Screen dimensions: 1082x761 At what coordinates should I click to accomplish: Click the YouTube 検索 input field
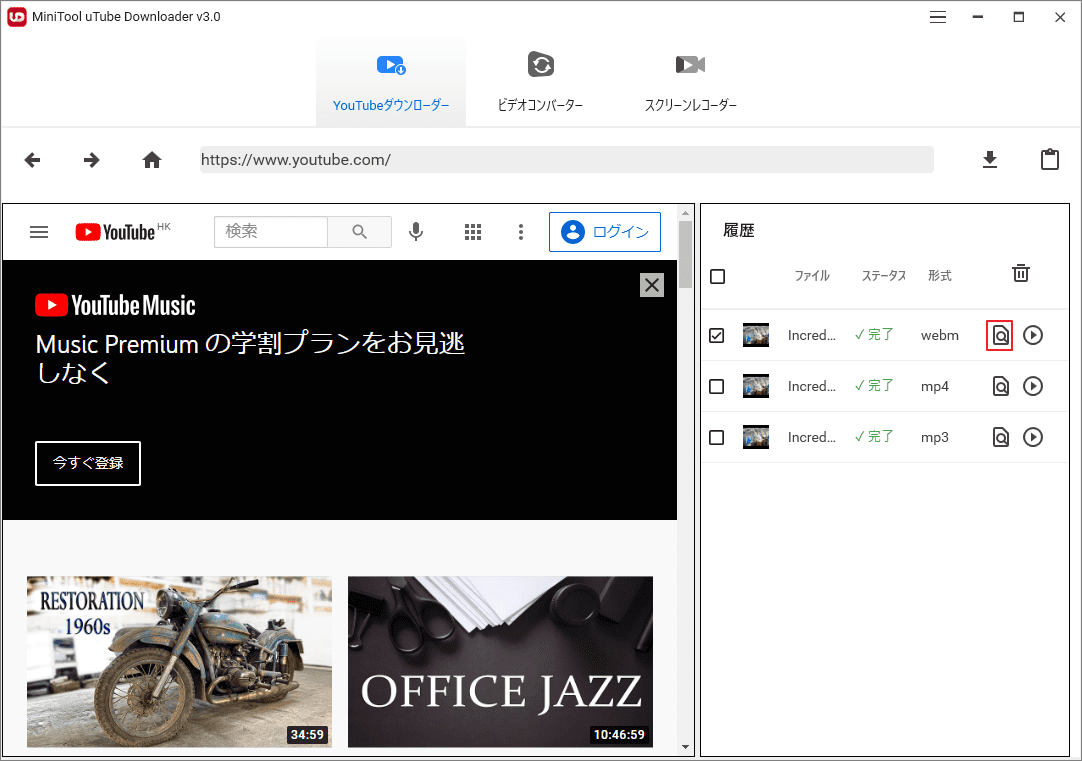[x=270, y=232]
